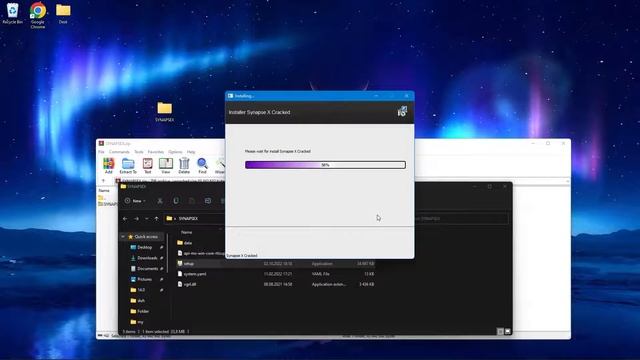Collapse the Quick access tree node
The width and height of the screenshot is (640, 360).
pyautogui.click(x=123, y=237)
